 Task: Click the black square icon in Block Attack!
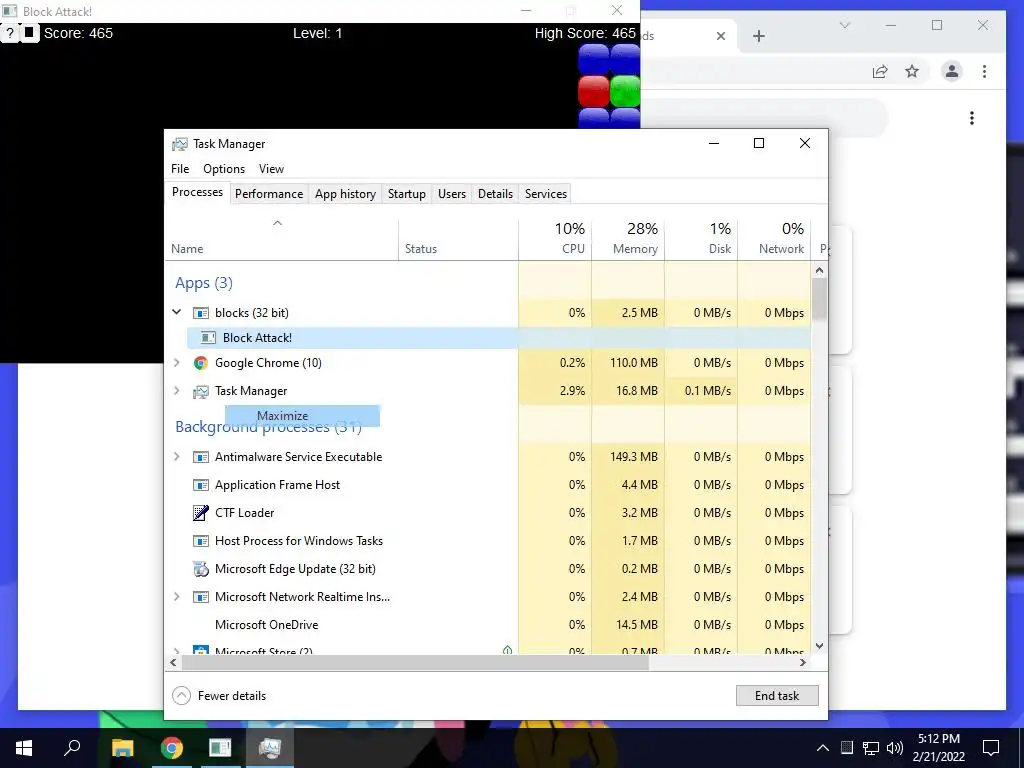(29, 33)
